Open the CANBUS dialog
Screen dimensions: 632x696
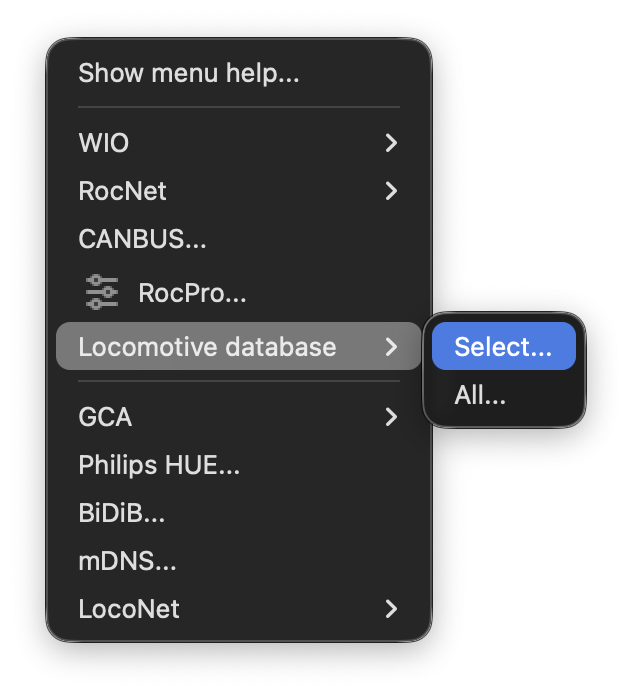coord(142,239)
